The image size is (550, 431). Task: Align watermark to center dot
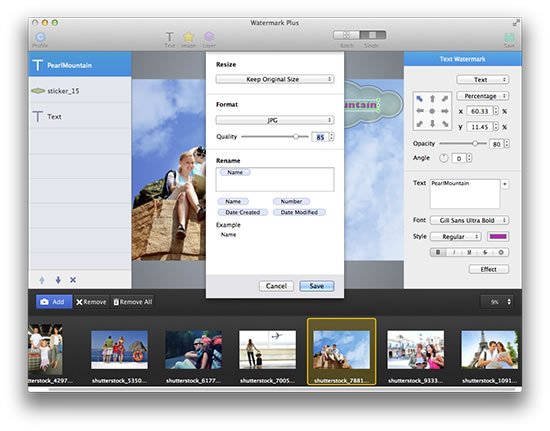pyautogui.click(x=432, y=111)
